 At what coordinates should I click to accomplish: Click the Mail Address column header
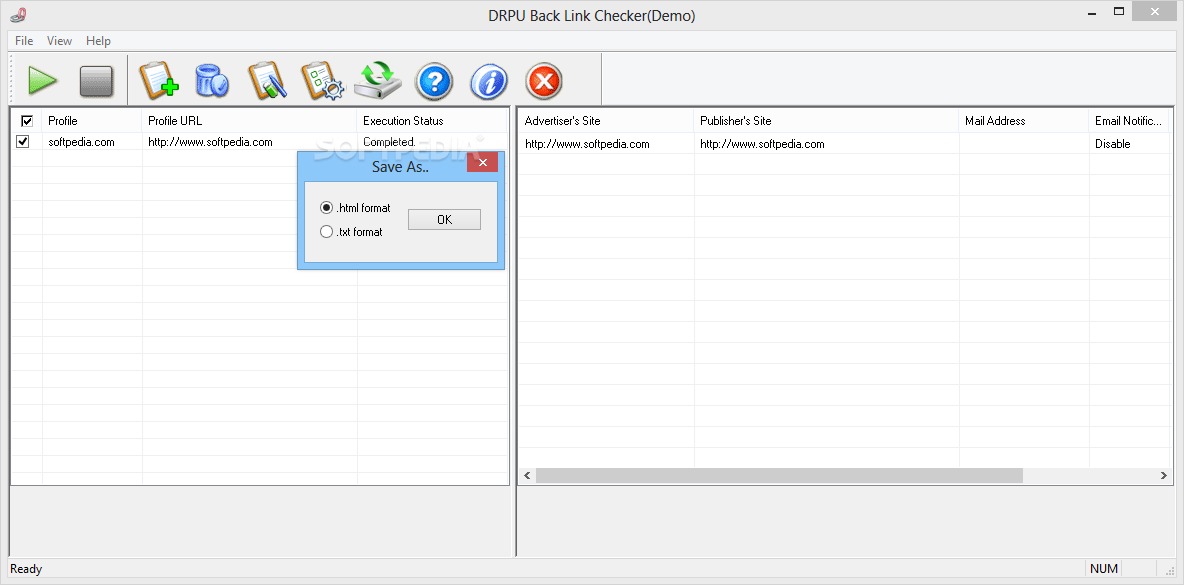(1024, 121)
